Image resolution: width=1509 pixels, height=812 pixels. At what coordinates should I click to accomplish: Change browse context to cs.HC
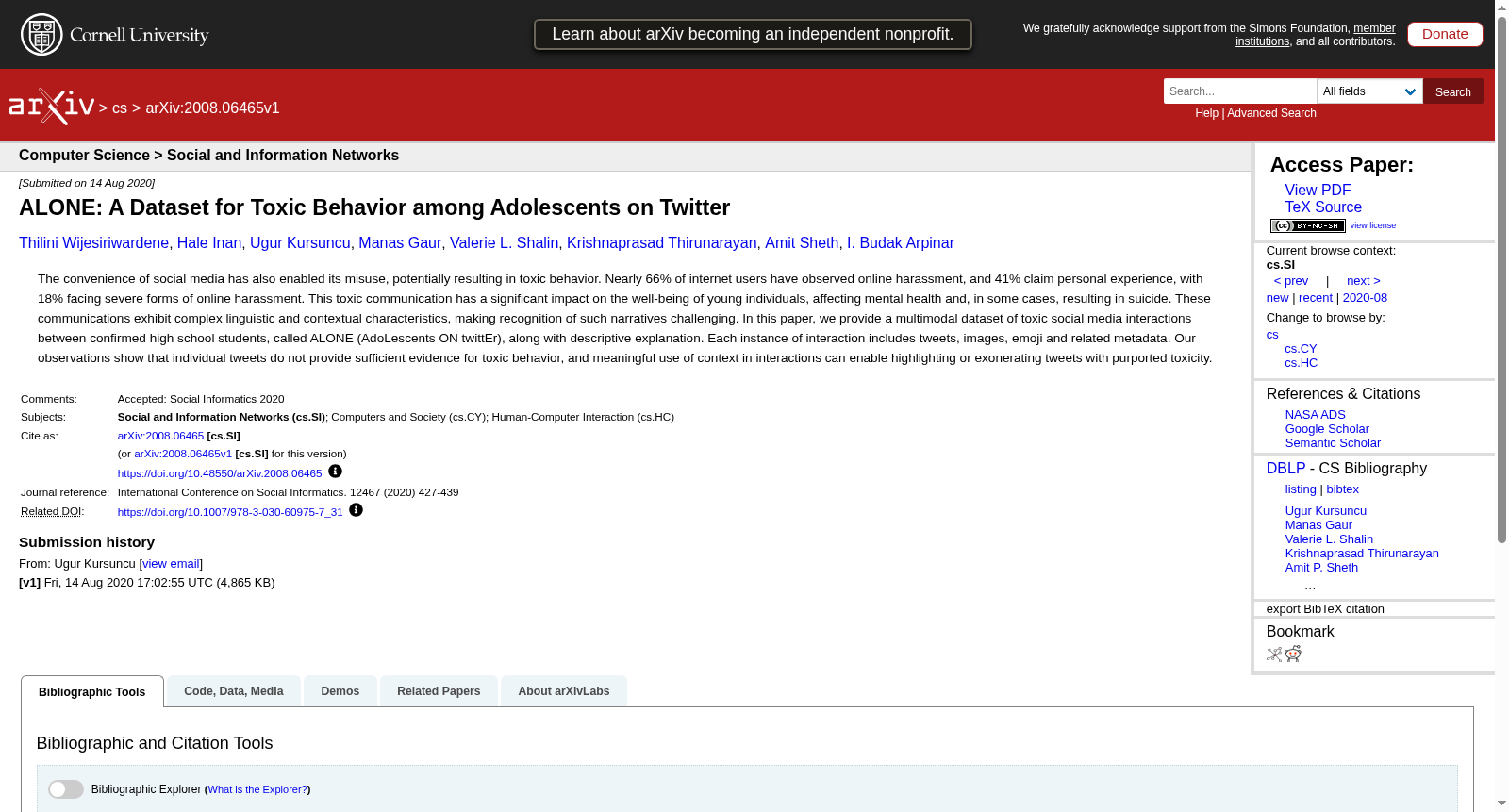(1302, 363)
